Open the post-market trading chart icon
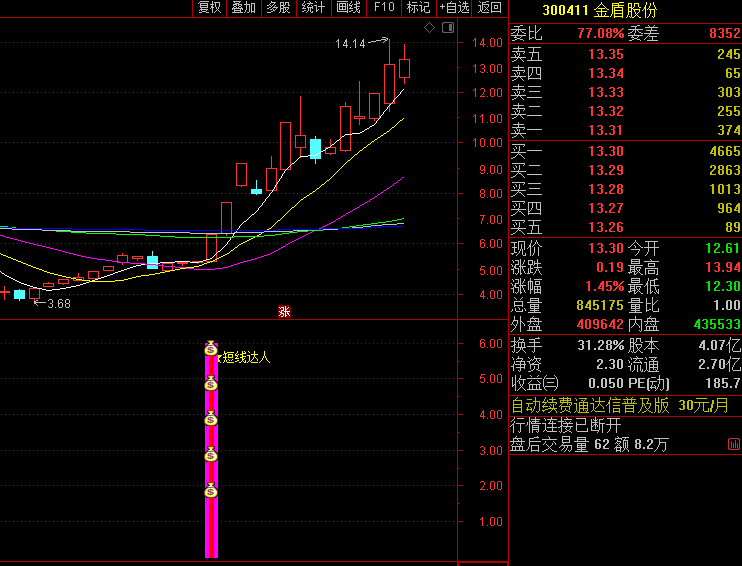This screenshot has height=566, width=742. 734,444
